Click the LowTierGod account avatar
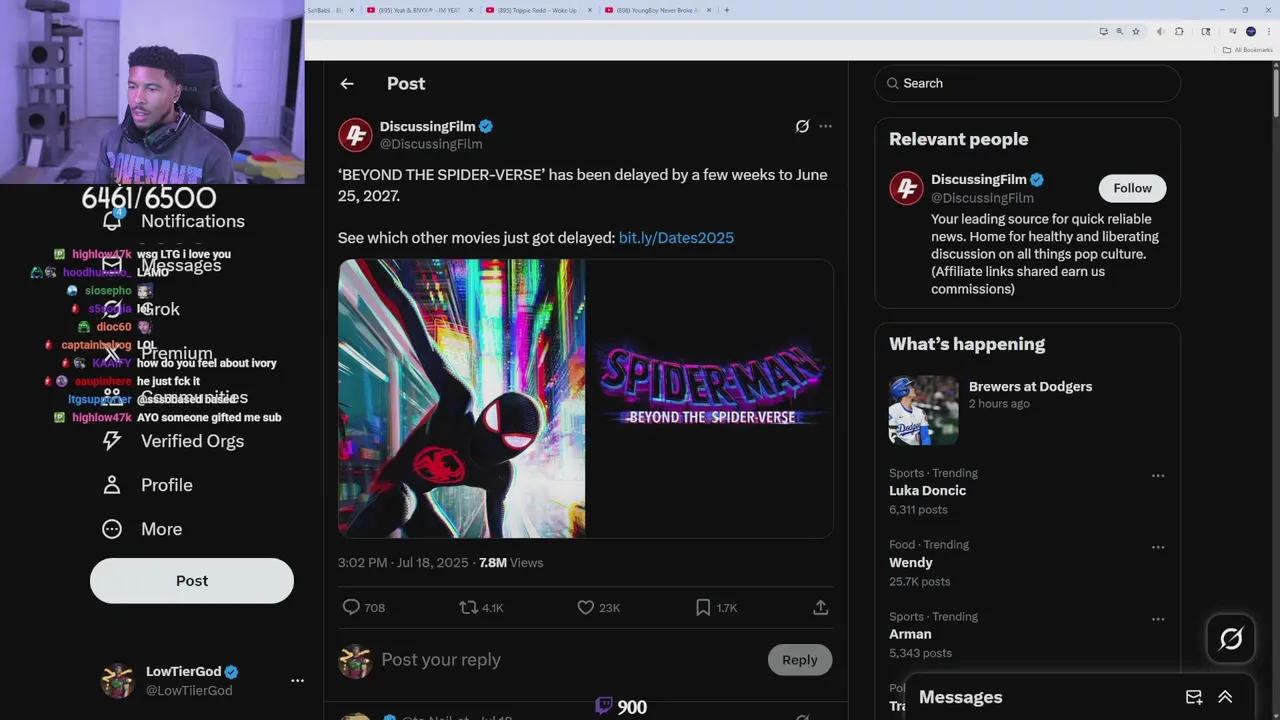The width and height of the screenshot is (1280, 720). tap(118, 681)
